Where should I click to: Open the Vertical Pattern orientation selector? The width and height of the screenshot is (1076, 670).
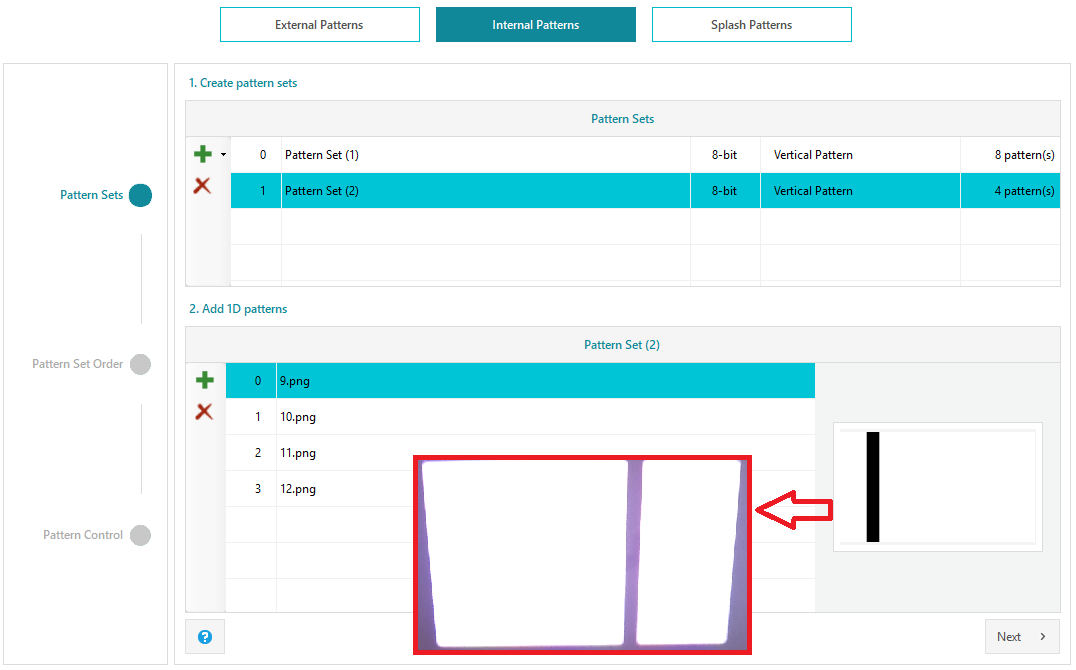(860, 190)
